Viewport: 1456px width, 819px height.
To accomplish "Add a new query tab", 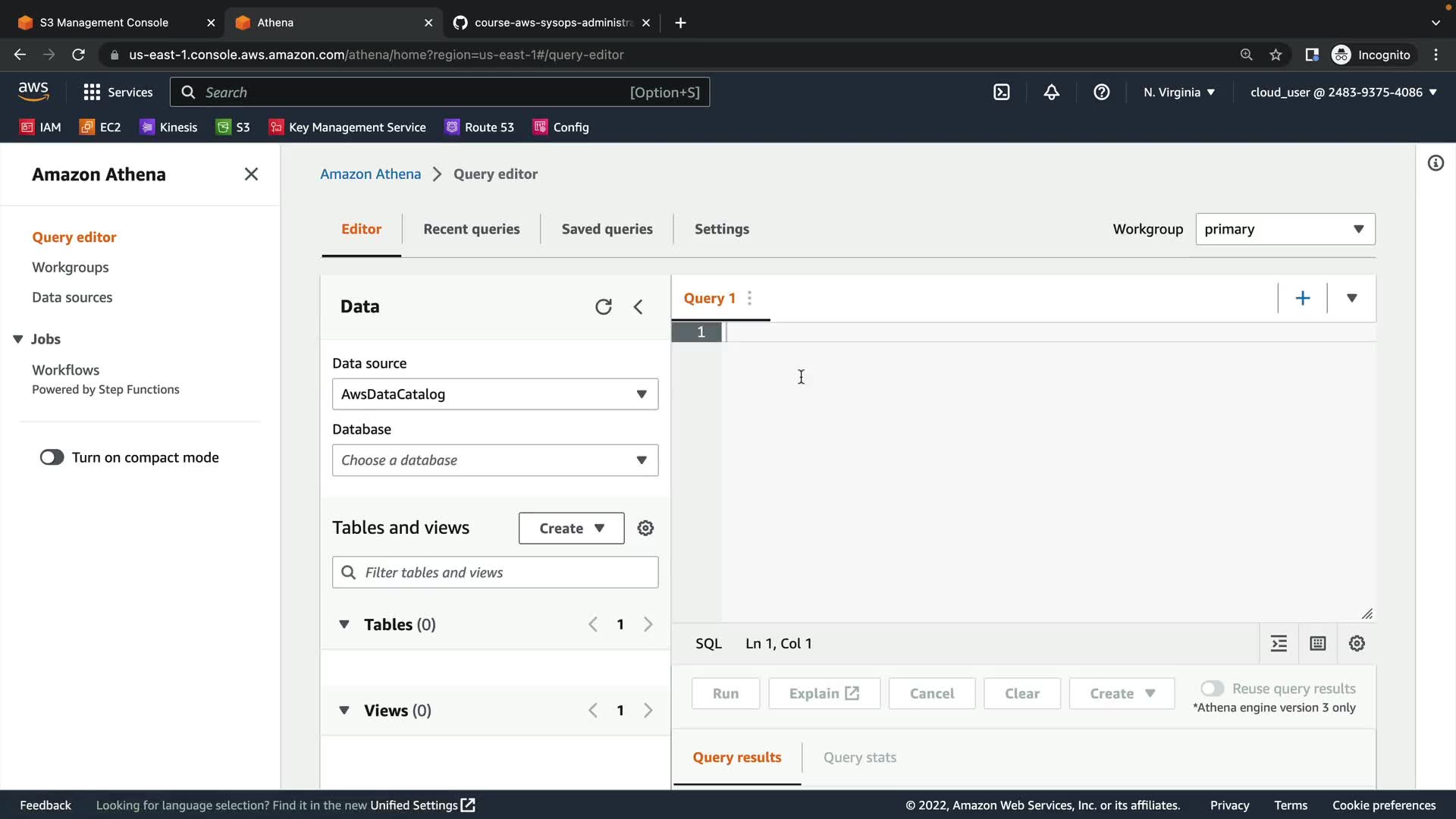I will [x=1302, y=298].
